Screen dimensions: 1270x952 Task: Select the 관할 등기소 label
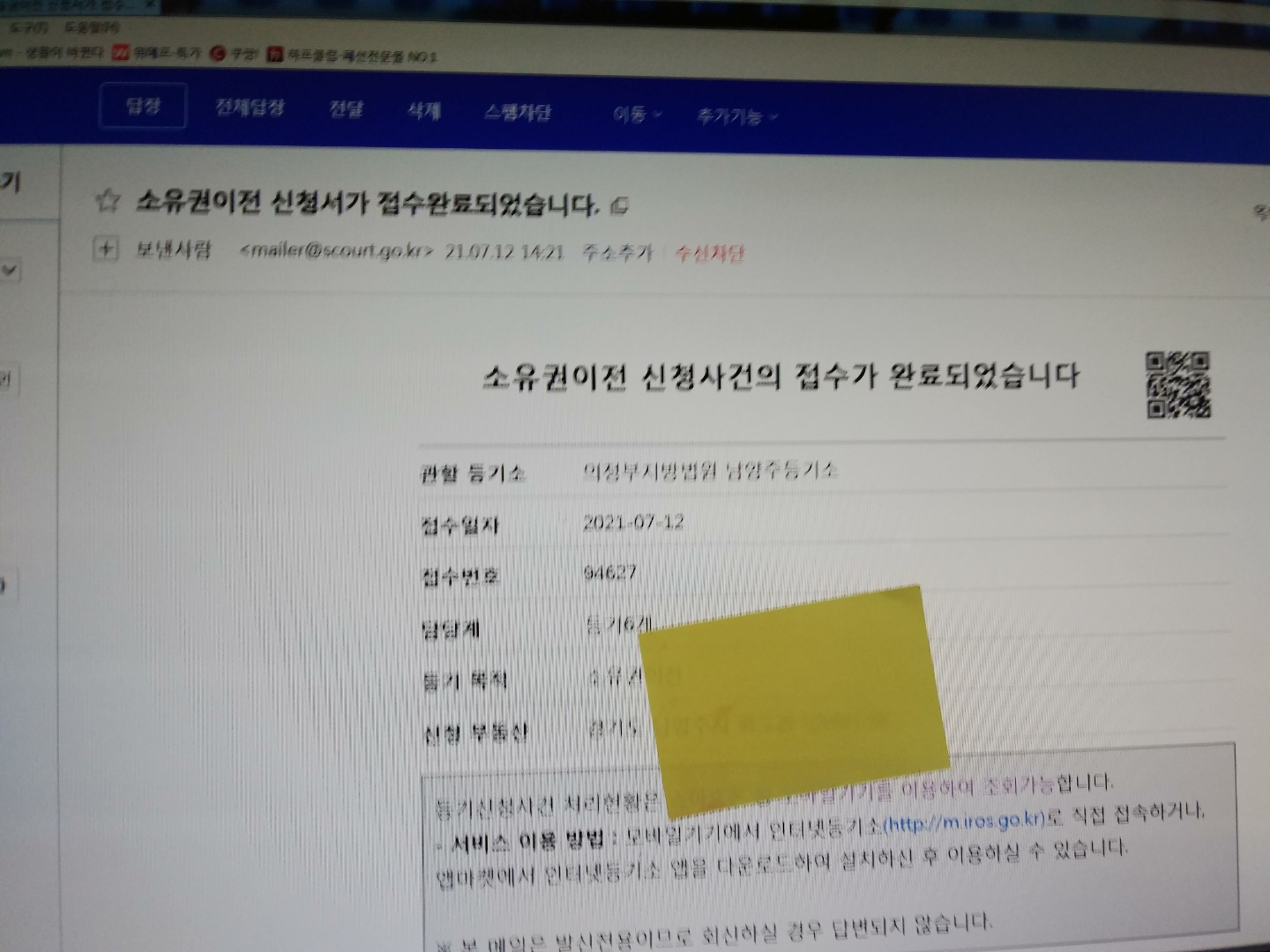point(473,474)
